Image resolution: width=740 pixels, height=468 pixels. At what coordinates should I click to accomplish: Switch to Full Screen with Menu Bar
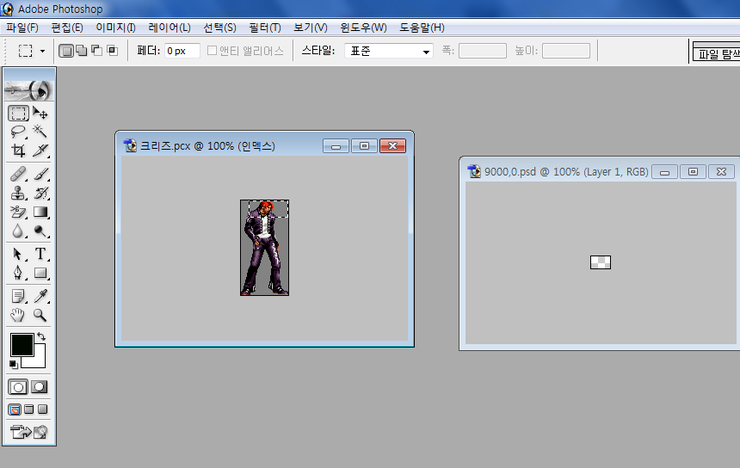29,410
